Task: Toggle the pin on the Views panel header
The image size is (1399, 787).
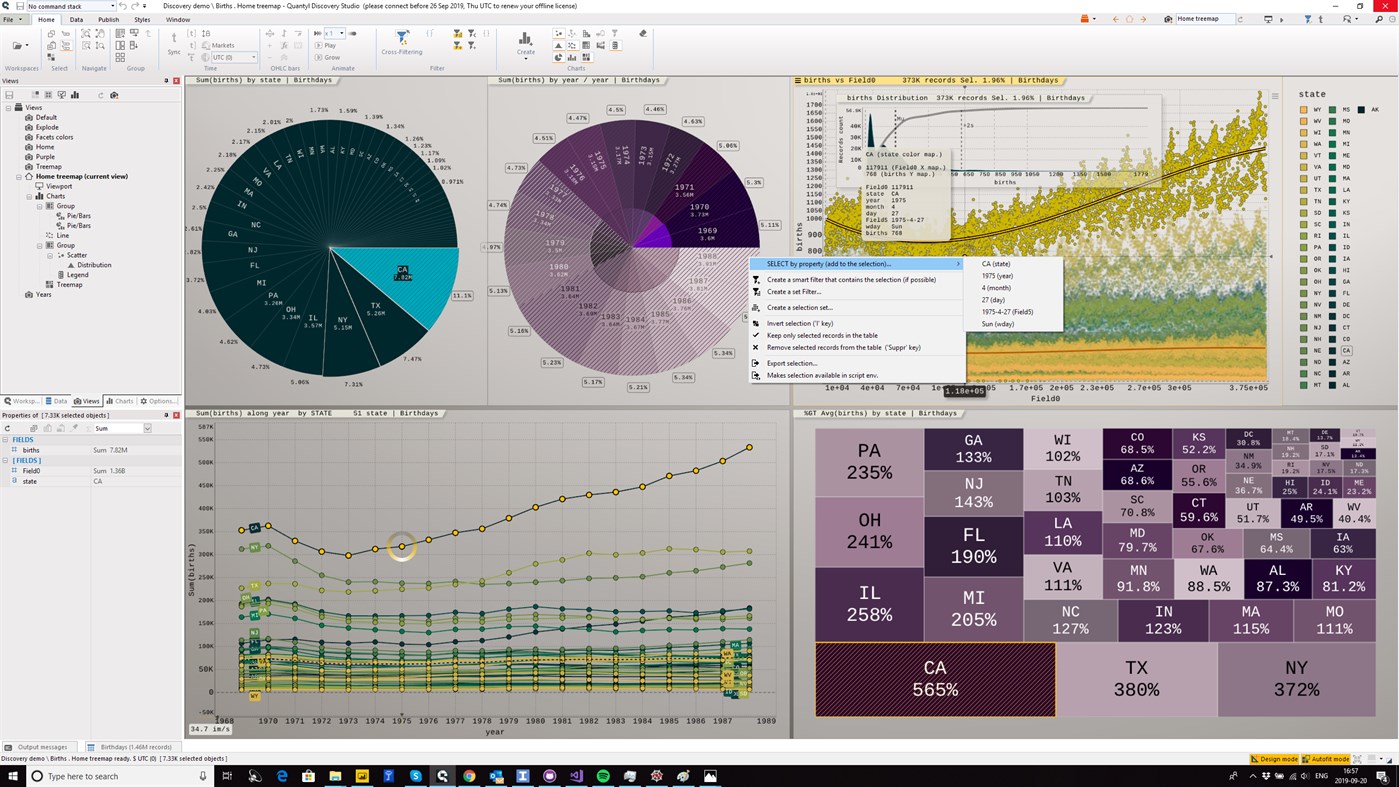Action: click(x=166, y=81)
